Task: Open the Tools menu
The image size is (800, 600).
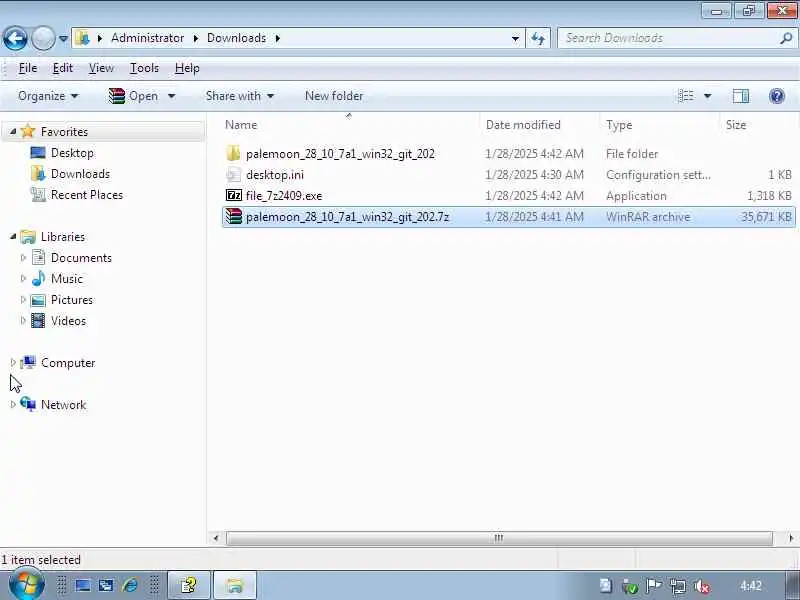Action: coord(144,68)
